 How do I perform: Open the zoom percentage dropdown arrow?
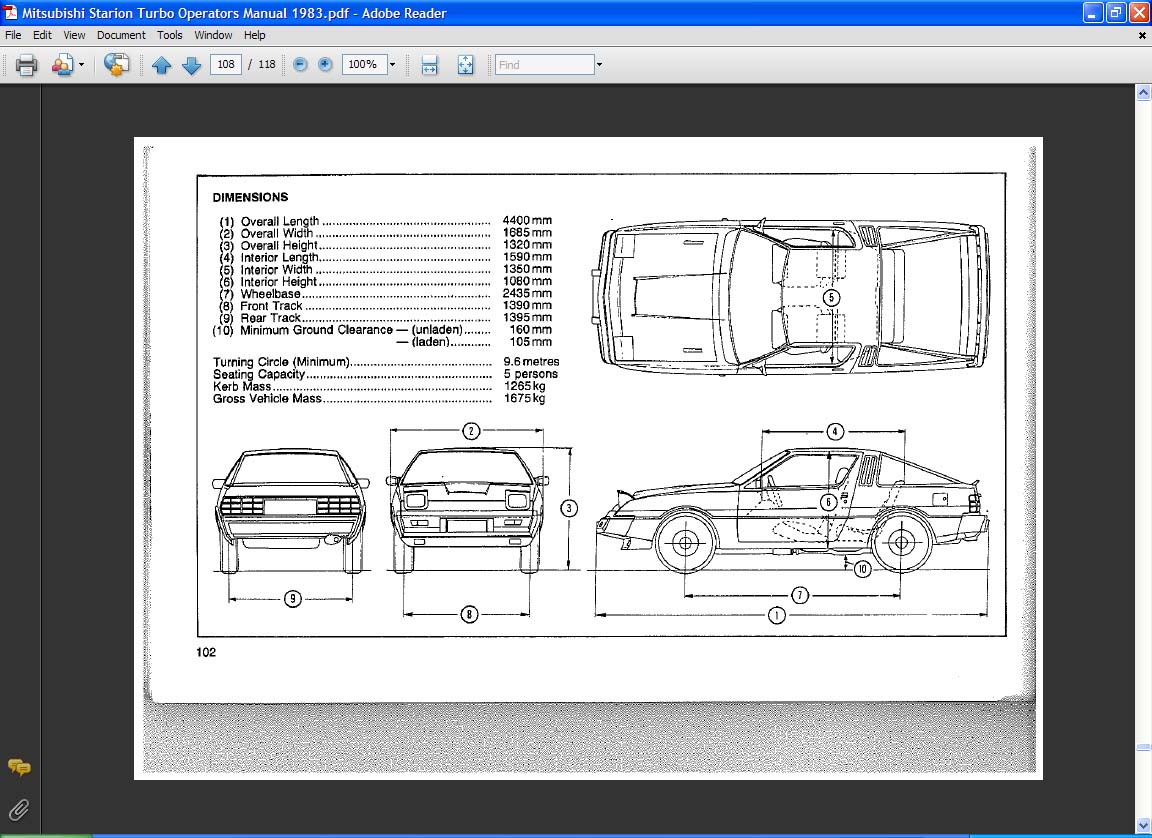[392, 65]
